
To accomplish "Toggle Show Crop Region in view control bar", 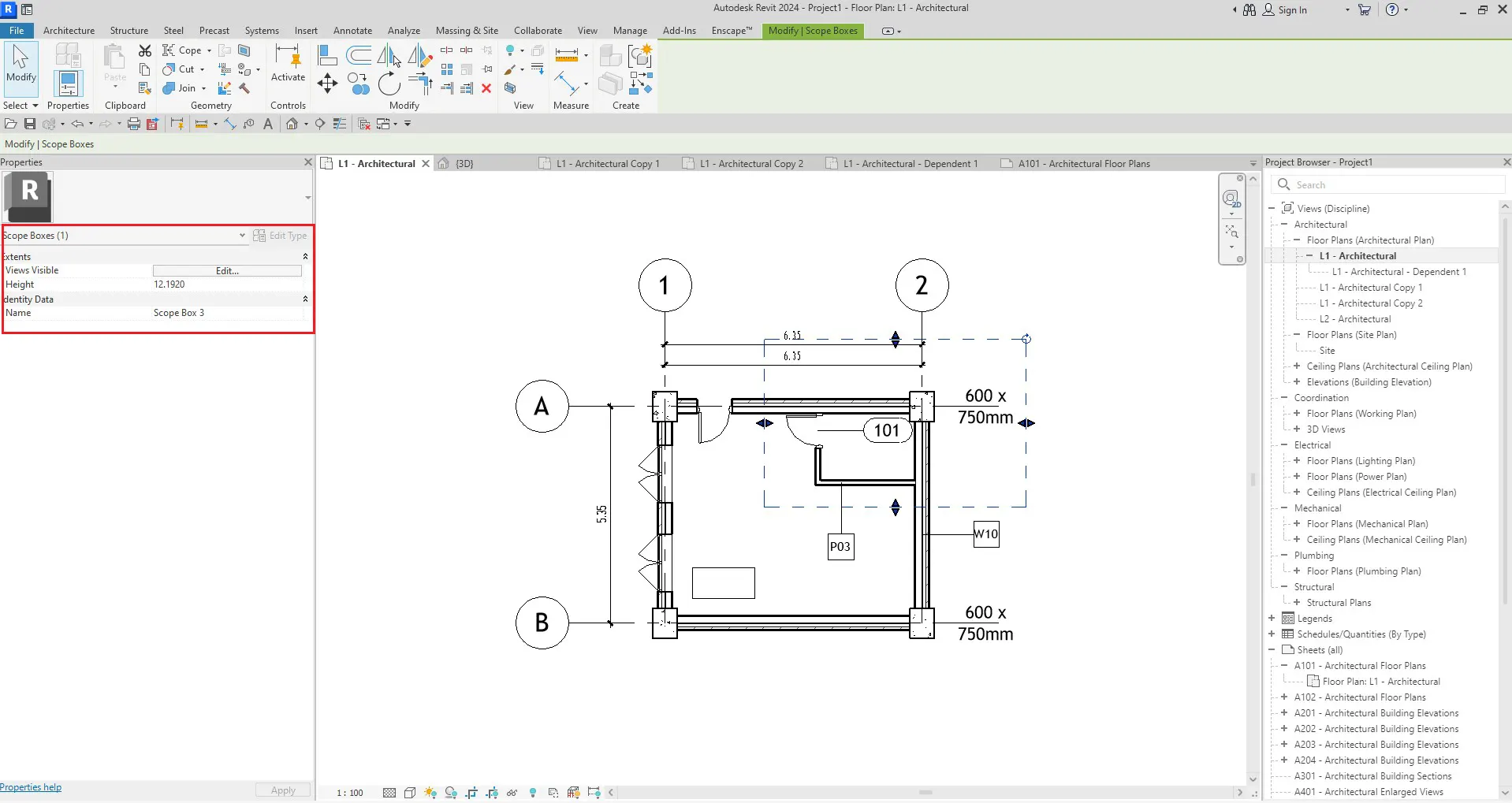I will tap(492, 793).
